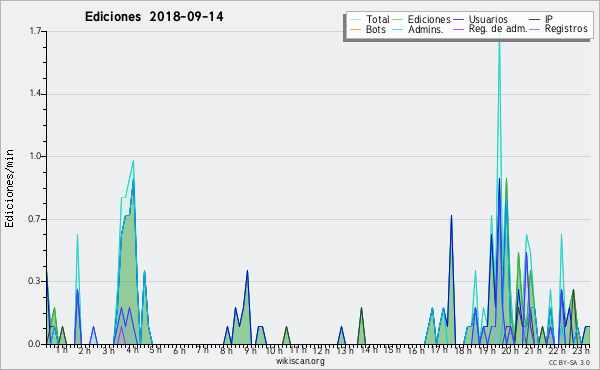
Task: Click the chart title "Ediciones 2018-09-14"
Action: (154, 17)
